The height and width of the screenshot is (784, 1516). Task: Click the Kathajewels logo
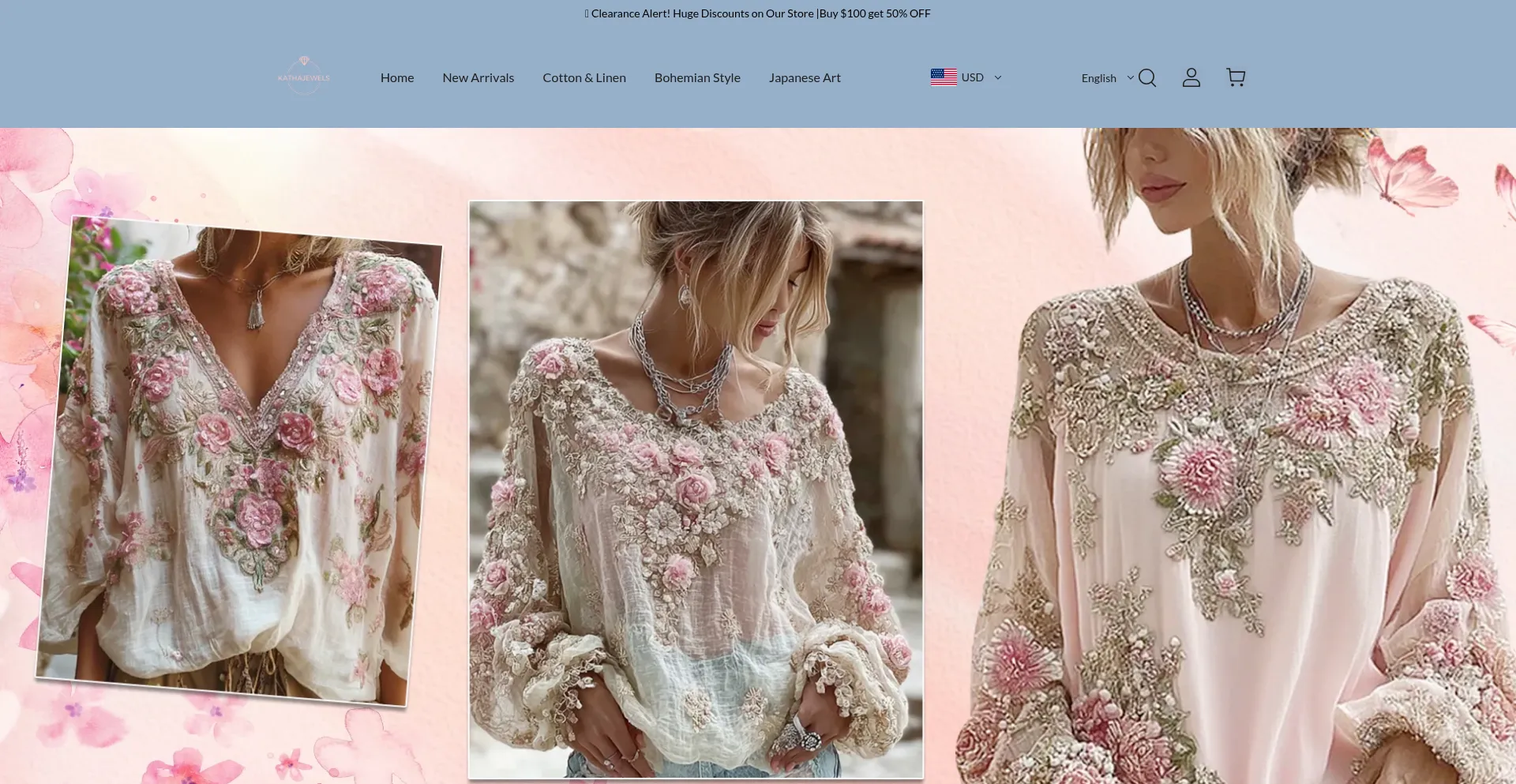tap(304, 76)
